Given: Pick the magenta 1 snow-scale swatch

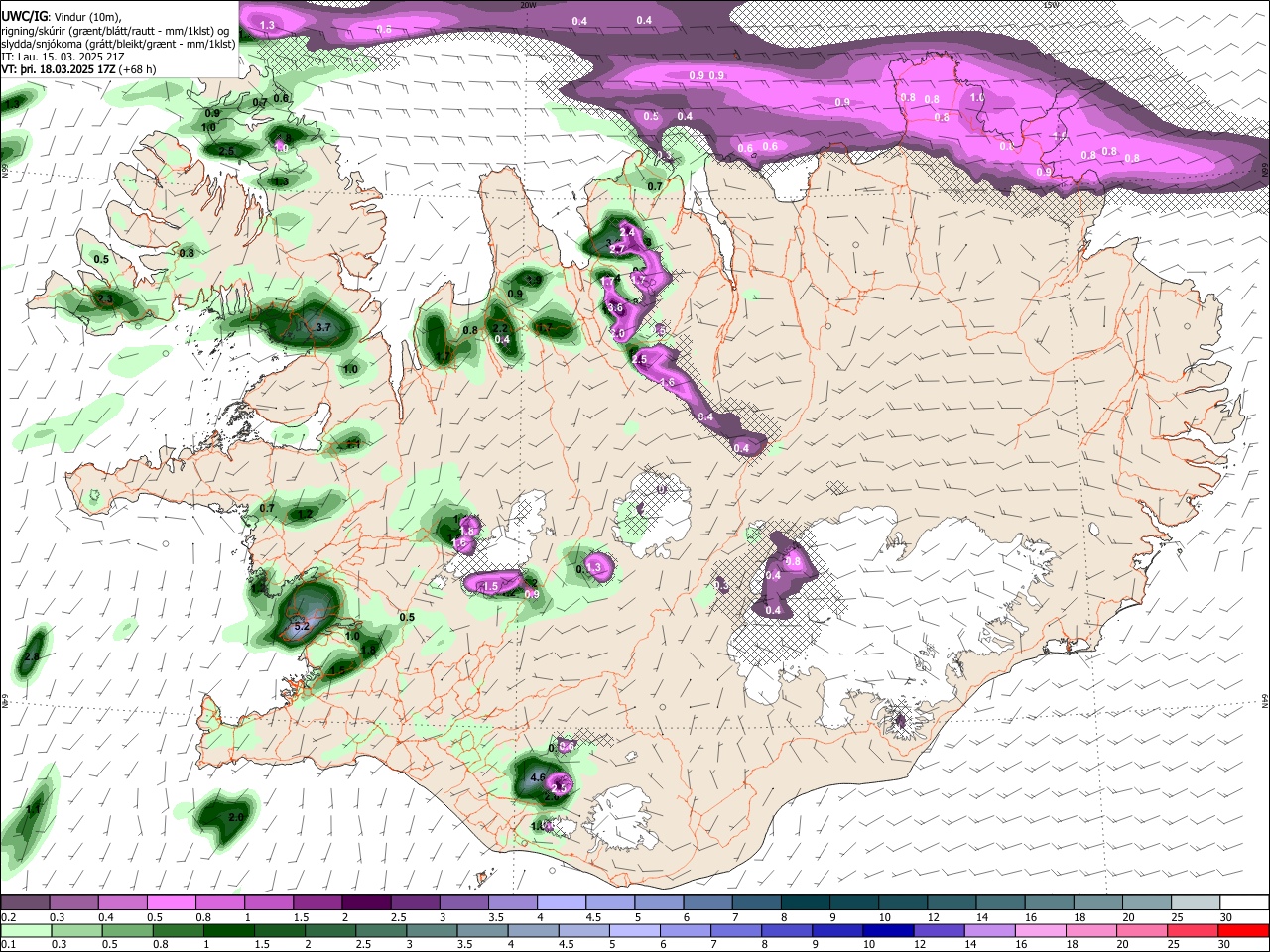Looking at the screenshot, I should 269,902.
